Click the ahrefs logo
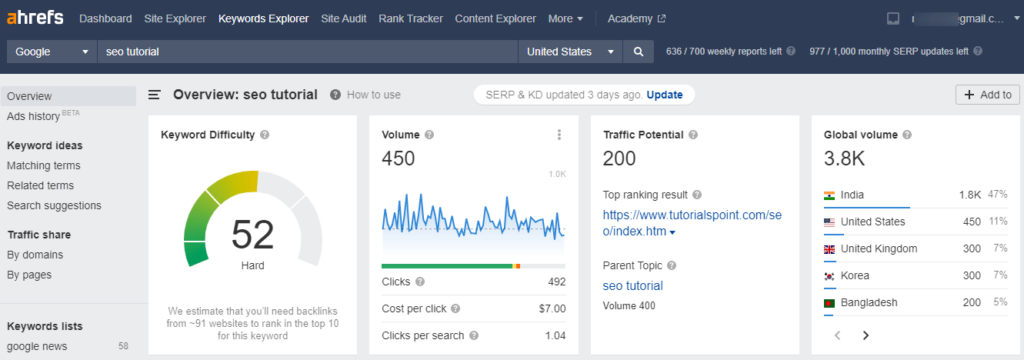 (35, 18)
